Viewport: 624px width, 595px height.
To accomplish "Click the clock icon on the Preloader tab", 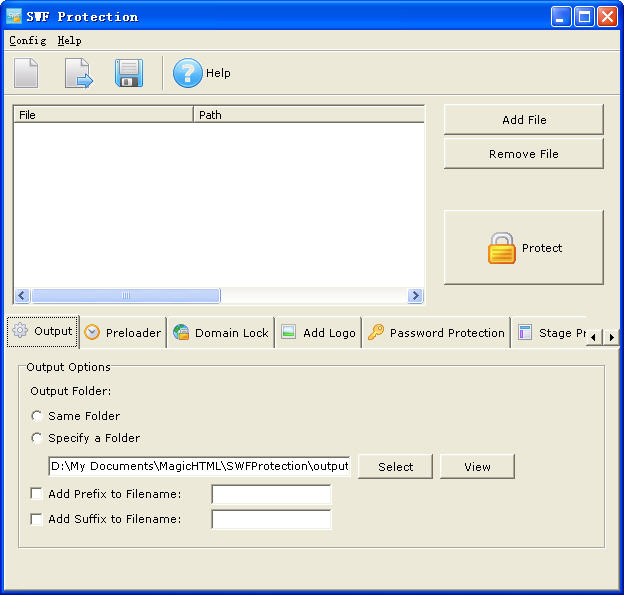I will coord(92,332).
